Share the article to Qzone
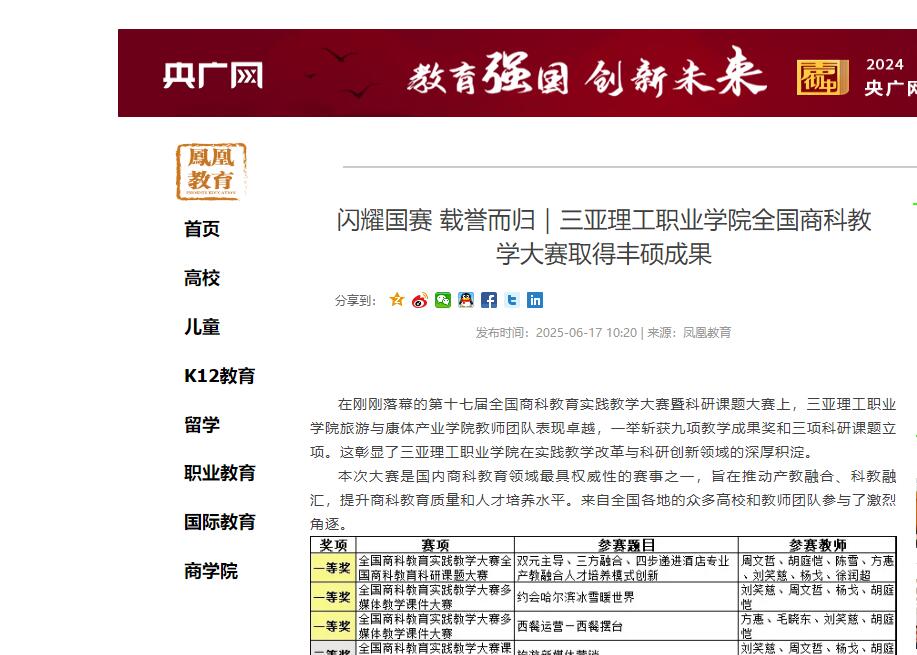 396,300
